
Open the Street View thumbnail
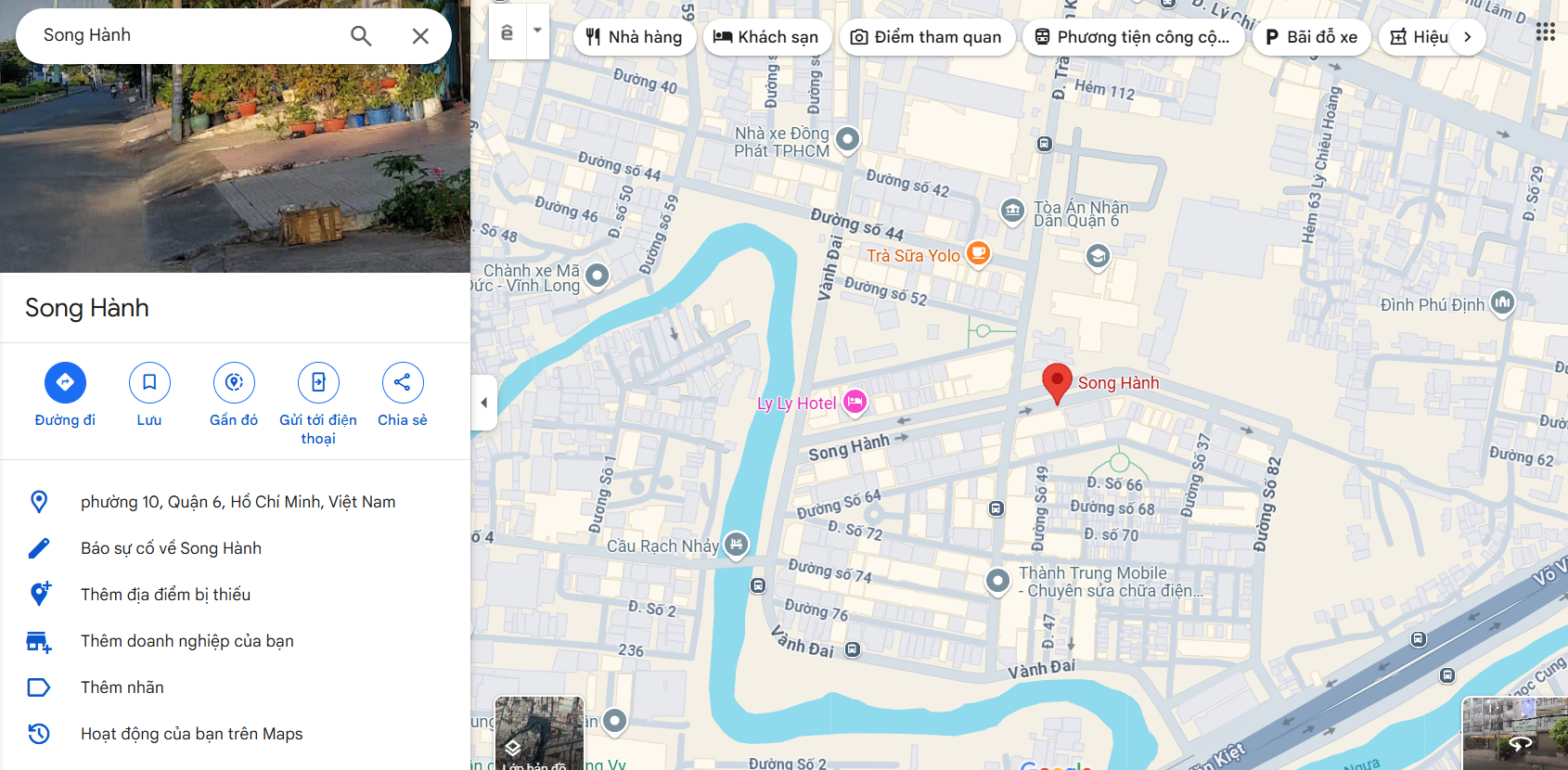[x=1515, y=734]
